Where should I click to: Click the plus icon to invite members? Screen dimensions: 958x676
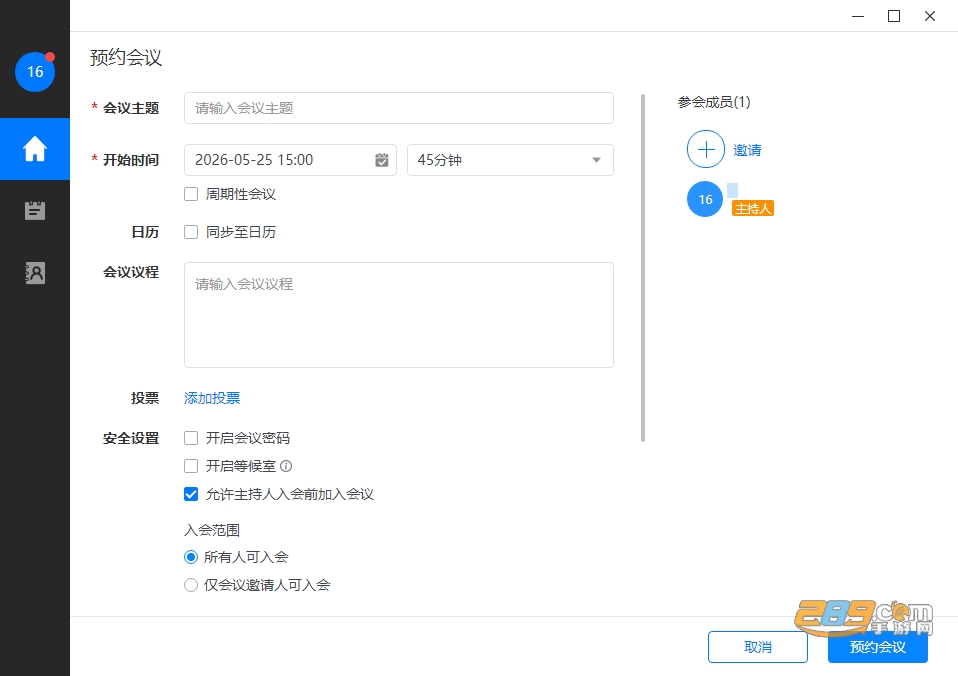point(706,149)
